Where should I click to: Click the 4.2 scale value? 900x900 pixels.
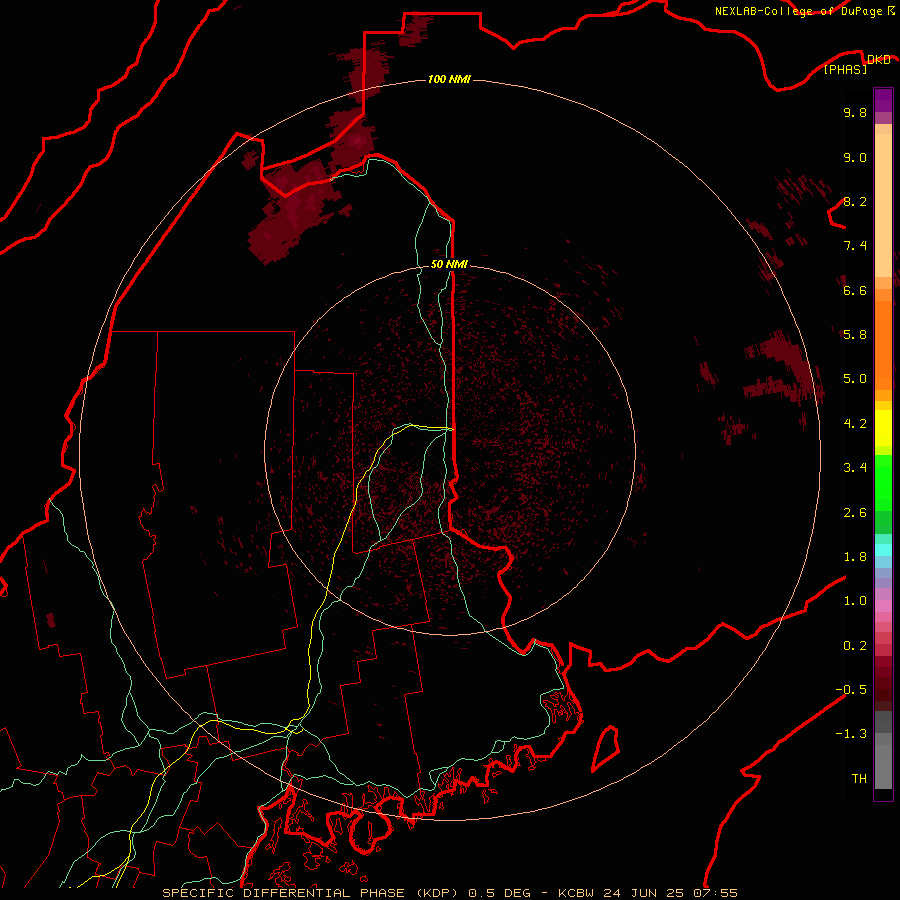tap(855, 424)
